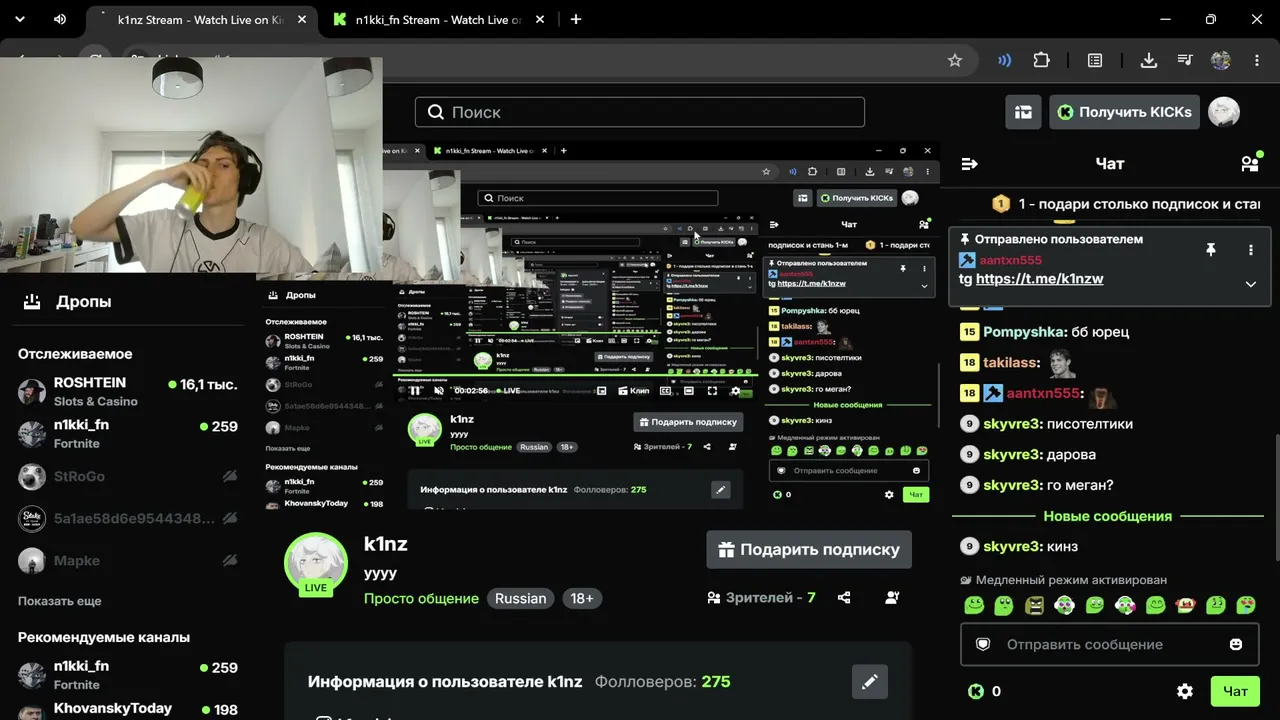Click the Pompyshka username in chat
This screenshot has height=720, width=1280.
pos(1023,332)
